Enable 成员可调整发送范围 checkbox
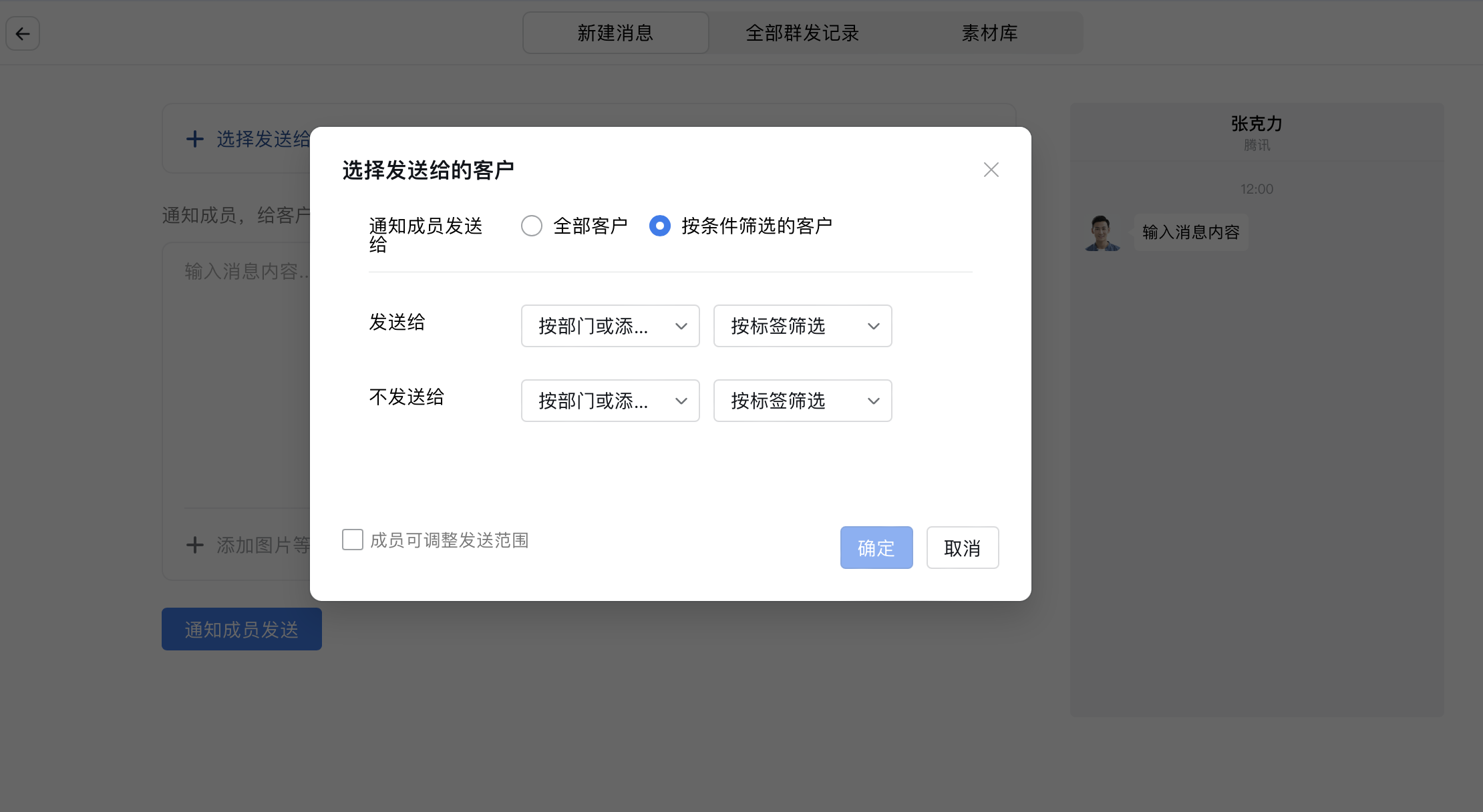1483x812 pixels. coord(353,540)
